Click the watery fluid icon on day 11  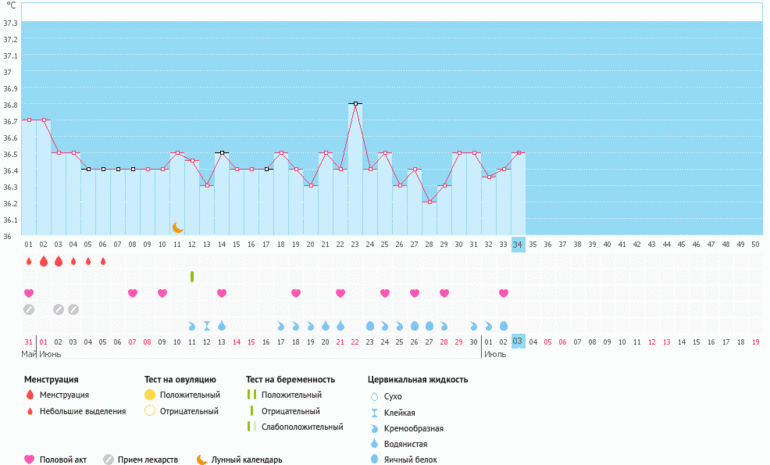click(x=192, y=326)
